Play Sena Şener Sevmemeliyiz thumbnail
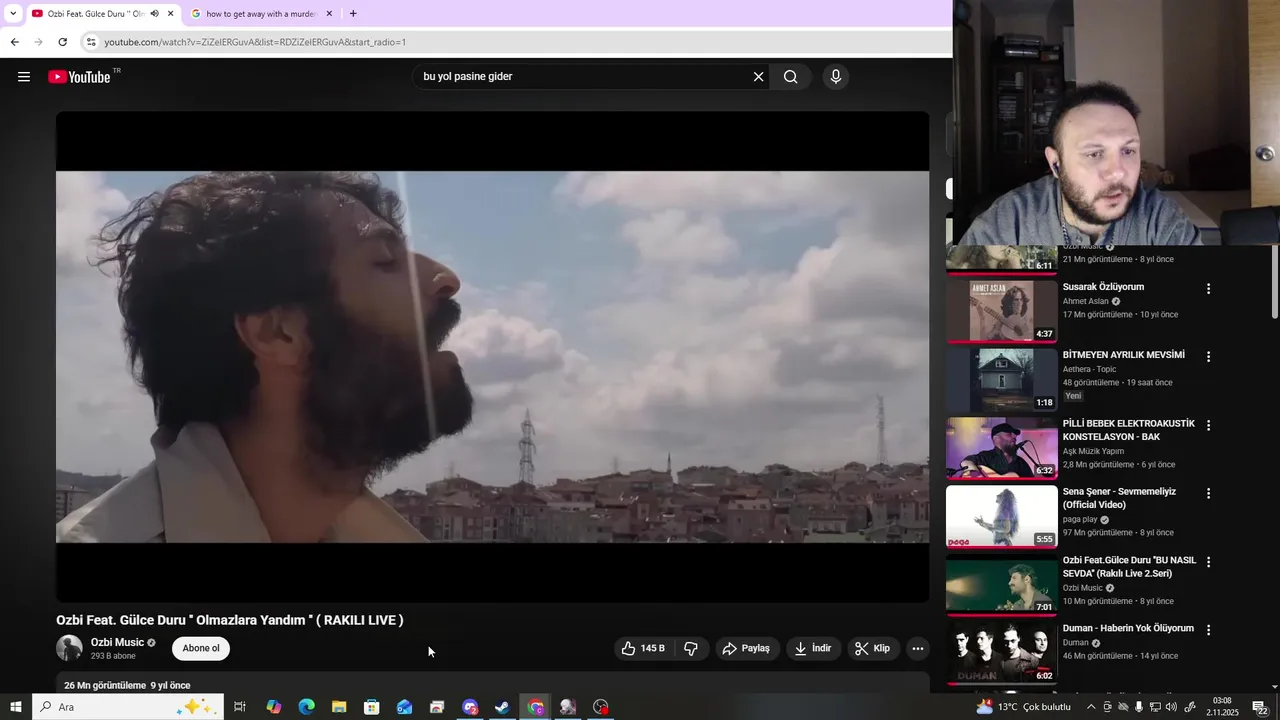The width and height of the screenshot is (1280, 720). click(x=1001, y=516)
